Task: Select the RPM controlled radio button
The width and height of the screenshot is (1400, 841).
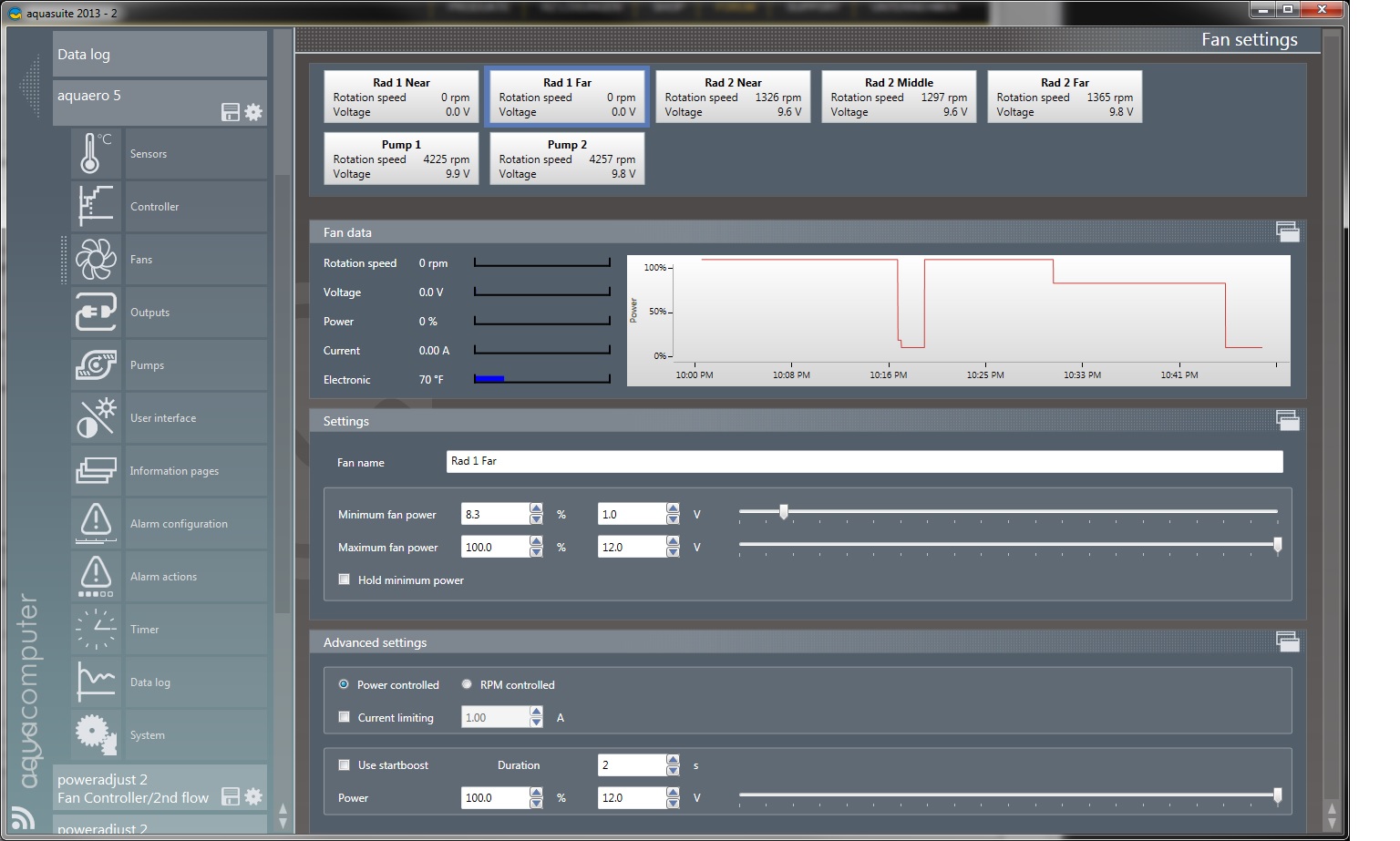Action: click(467, 684)
